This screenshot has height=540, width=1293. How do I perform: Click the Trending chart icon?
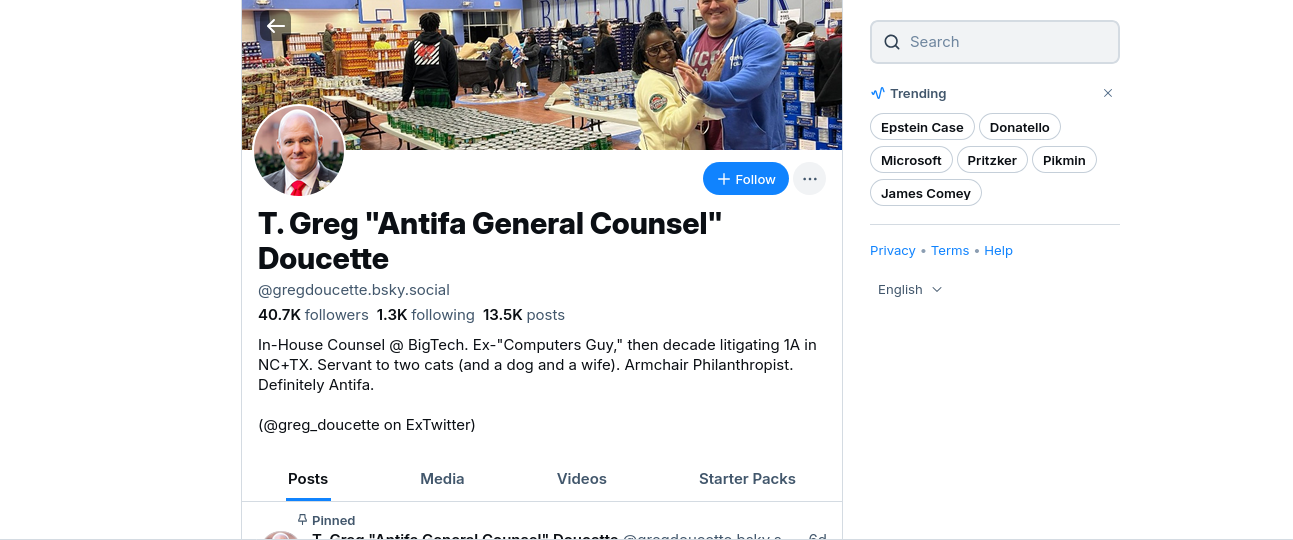click(878, 93)
